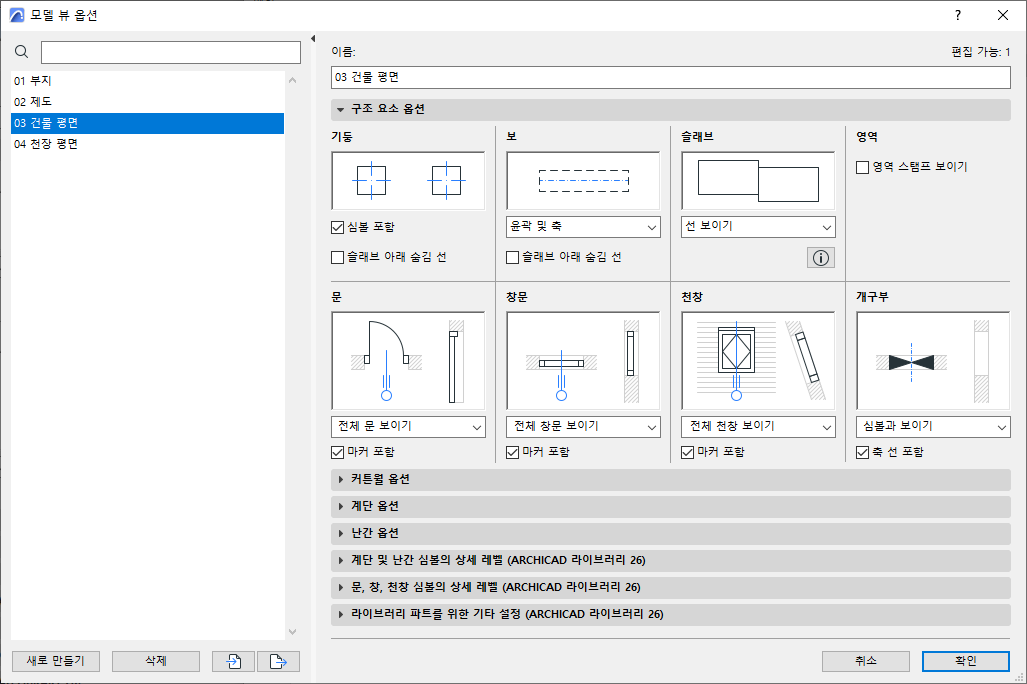
Task: Uncheck 마커 포함 under 창문
Action: (512, 451)
